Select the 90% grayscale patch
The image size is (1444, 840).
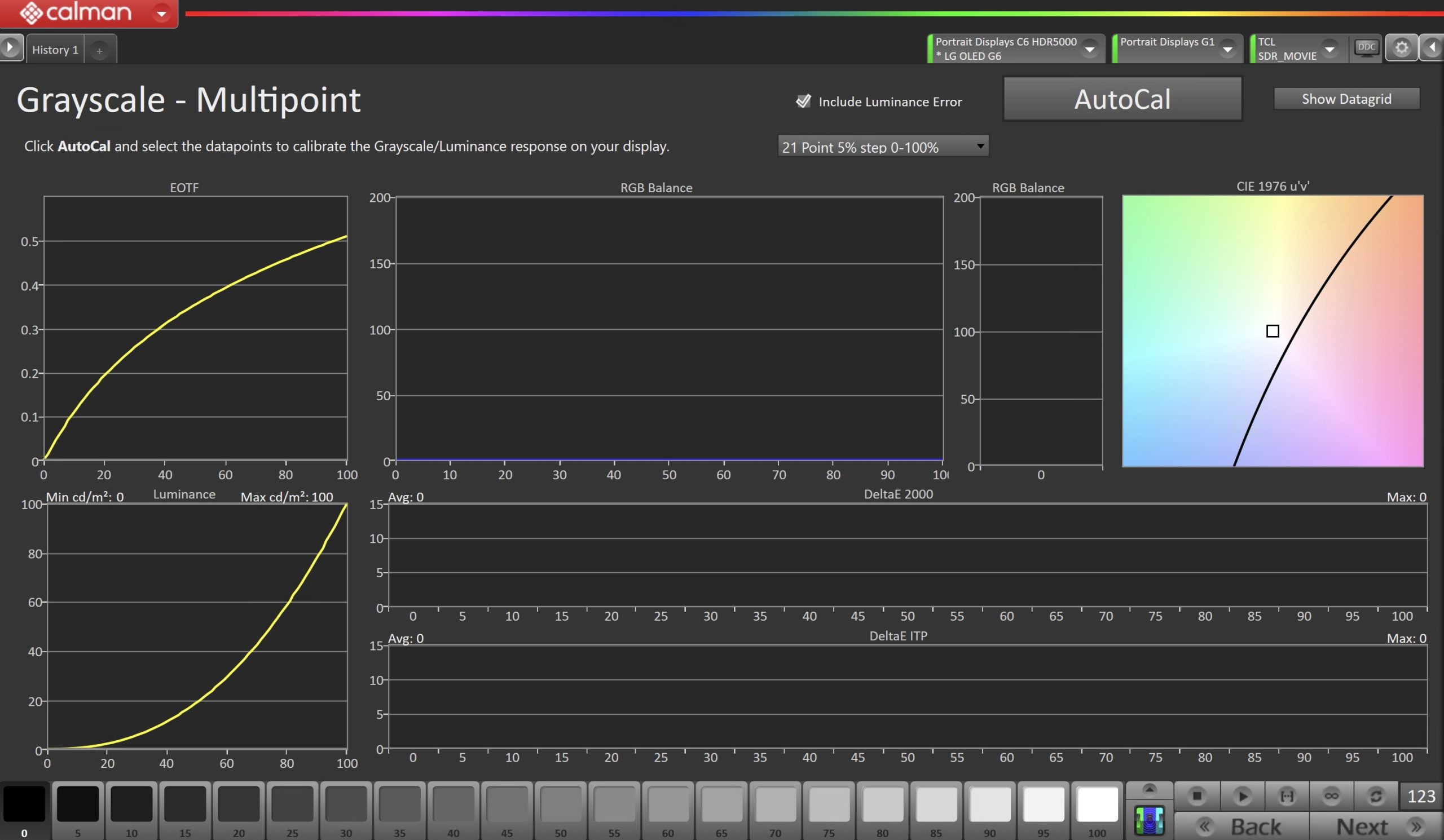[x=990, y=810]
